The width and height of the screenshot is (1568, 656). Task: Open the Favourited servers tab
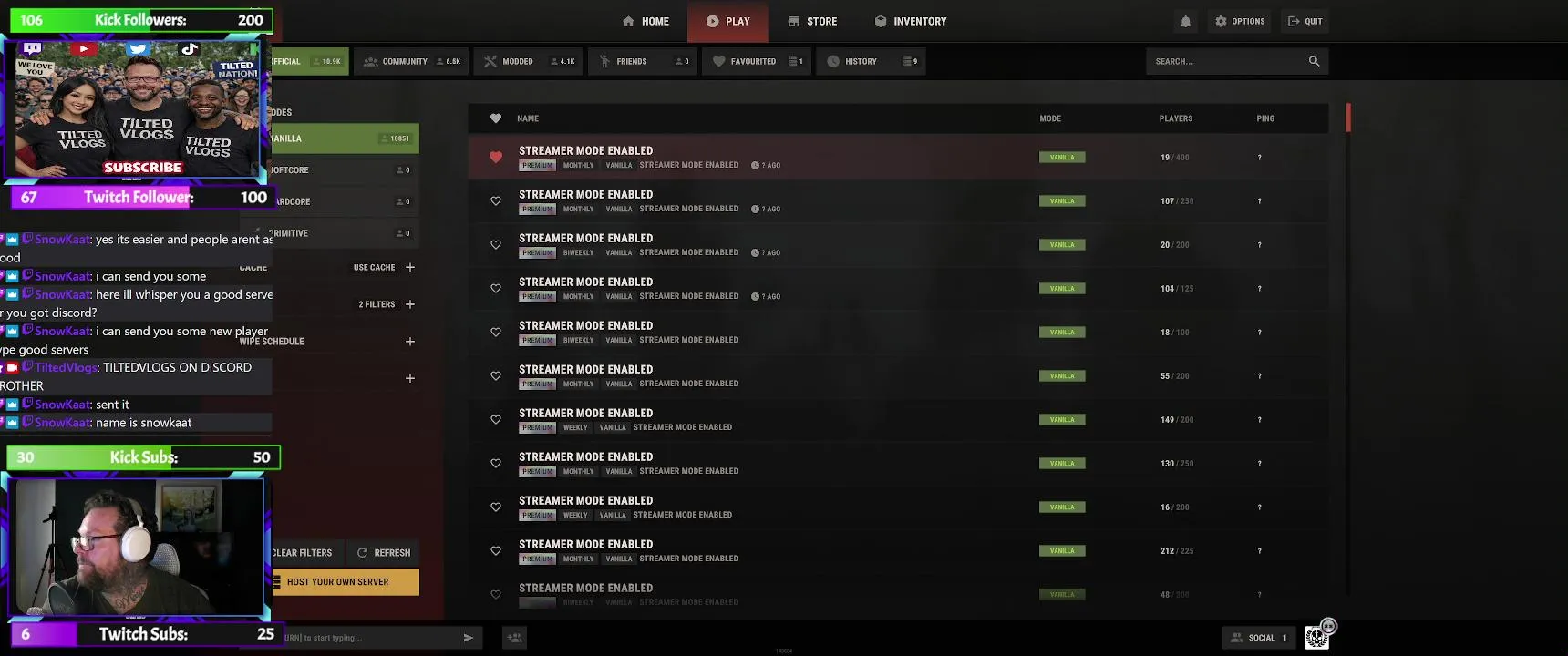757,61
